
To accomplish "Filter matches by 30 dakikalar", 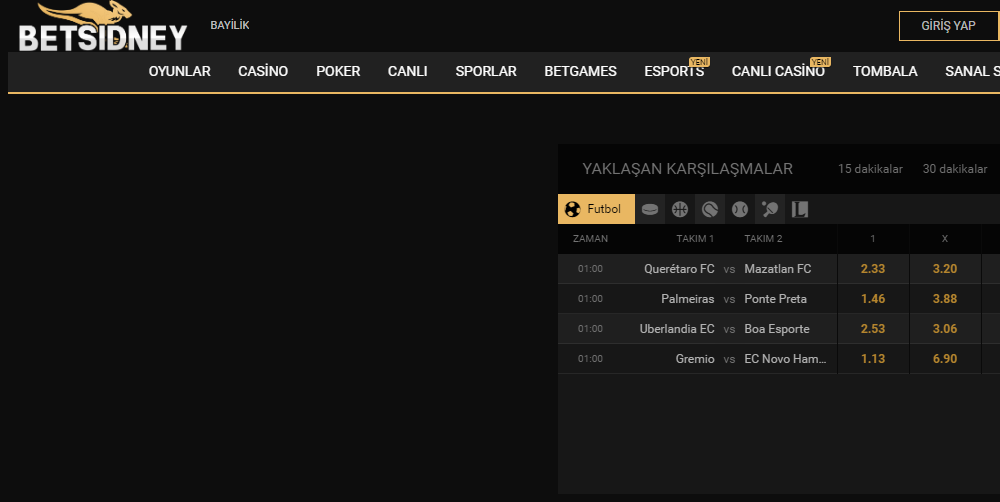I will [955, 169].
